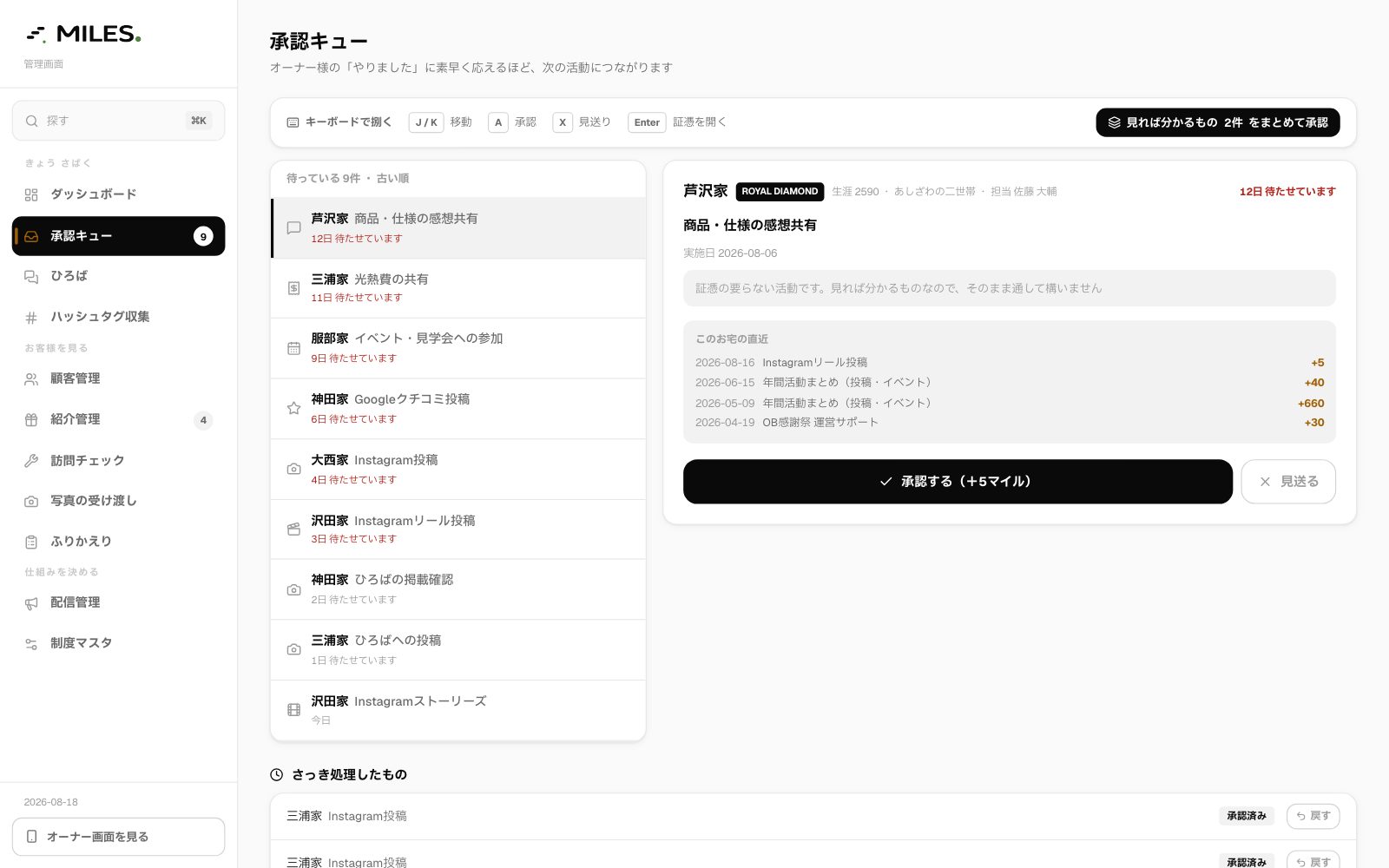This screenshot has height=868, width=1389.
Task: Go to ハッシュタグ収集 page
Action: (x=119, y=317)
